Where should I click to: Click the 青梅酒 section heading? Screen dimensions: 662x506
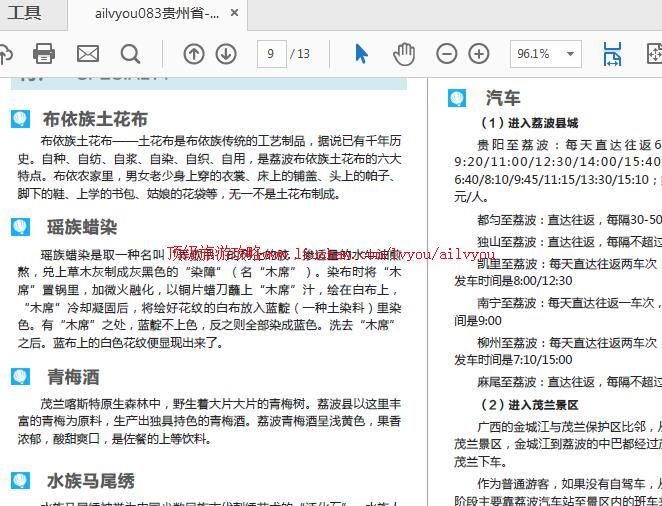pyautogui.click(x=73, y=377)
